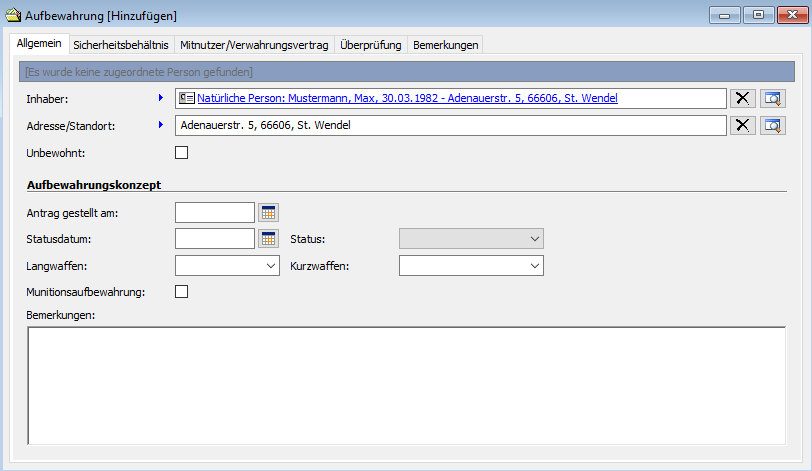Image resolution: width=812 pixels, height=471 pixels.
Task: Open calendar picker for Statusdatum
Action: coord(268,239)
